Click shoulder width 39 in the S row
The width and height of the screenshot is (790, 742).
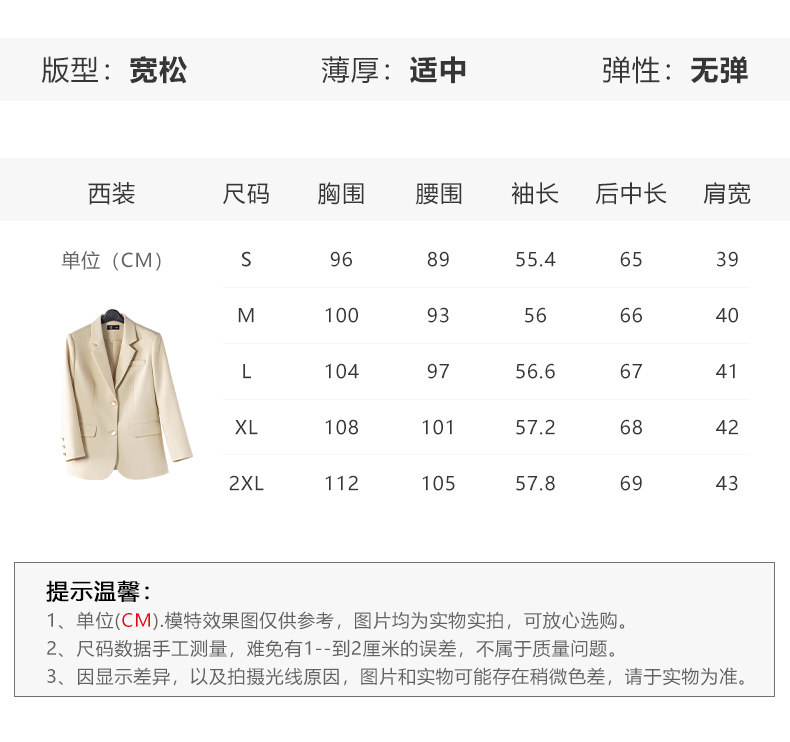tap(727, 259)
